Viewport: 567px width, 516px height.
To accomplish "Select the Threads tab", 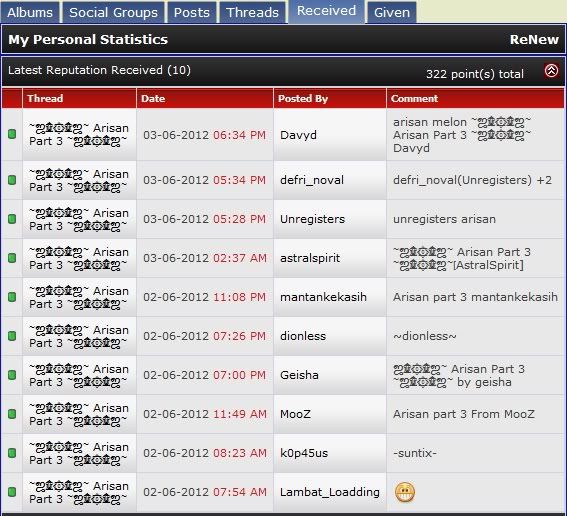I will pyautogui.click(x=252, y=13).
